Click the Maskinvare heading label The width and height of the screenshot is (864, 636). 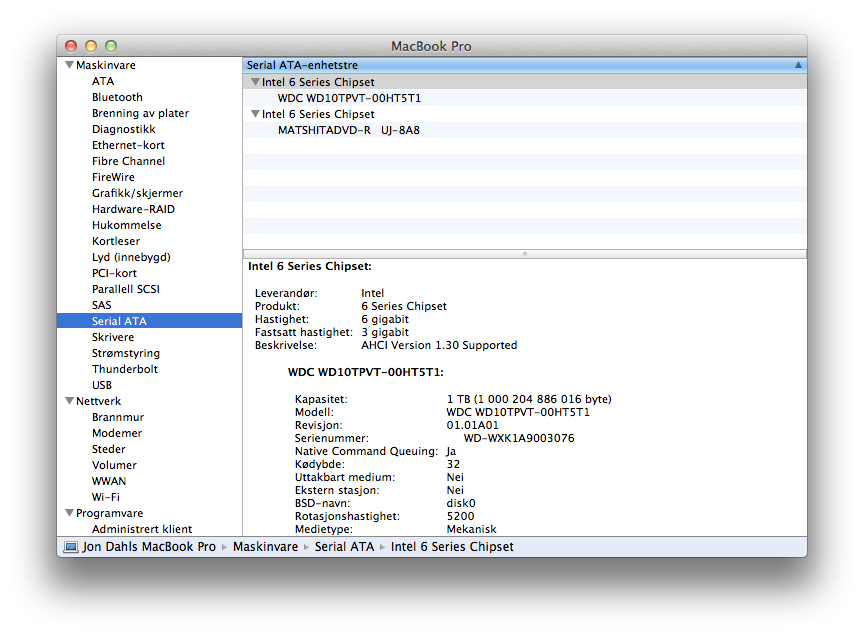106,65
